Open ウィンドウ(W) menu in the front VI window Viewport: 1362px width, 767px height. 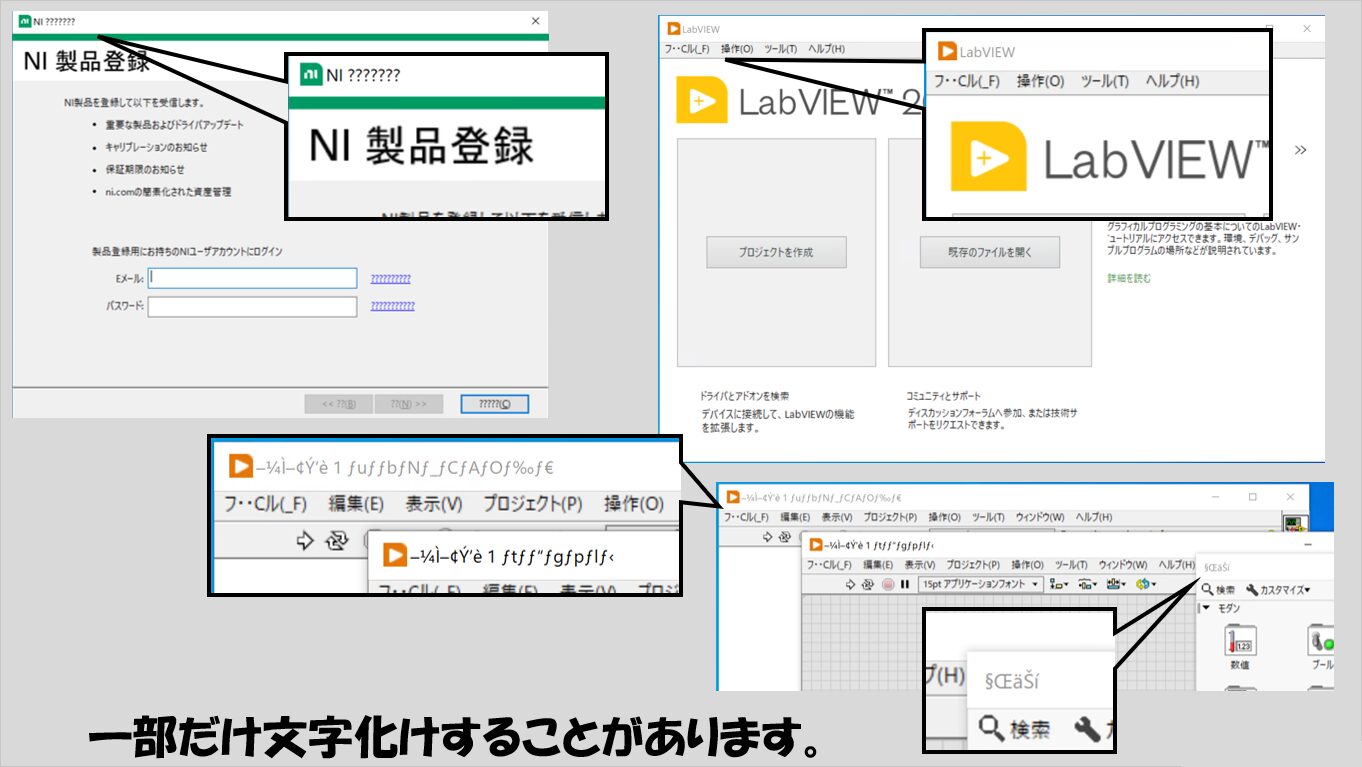1123,565
